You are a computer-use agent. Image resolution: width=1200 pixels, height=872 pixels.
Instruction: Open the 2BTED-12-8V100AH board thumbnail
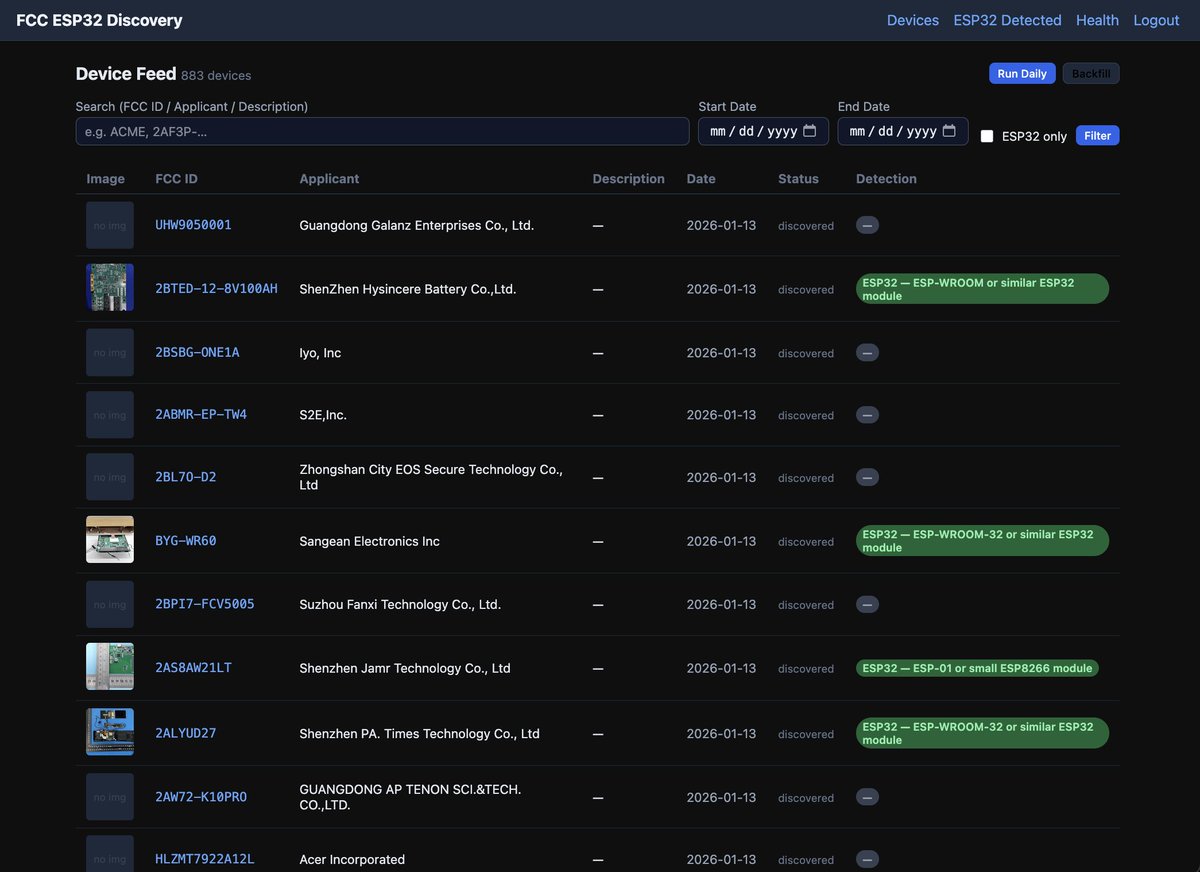tap(110, 288)
